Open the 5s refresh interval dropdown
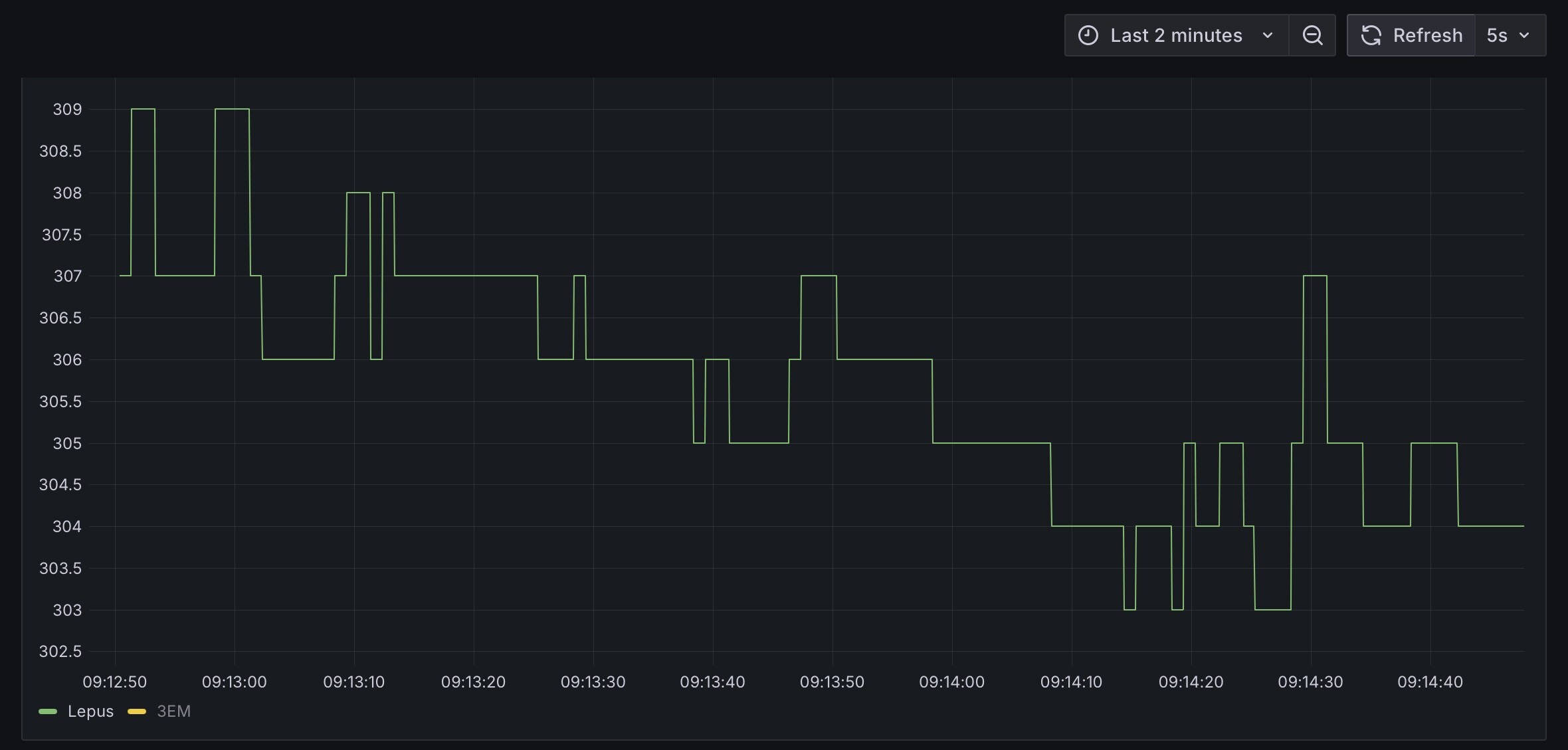 click(1511, 35)
